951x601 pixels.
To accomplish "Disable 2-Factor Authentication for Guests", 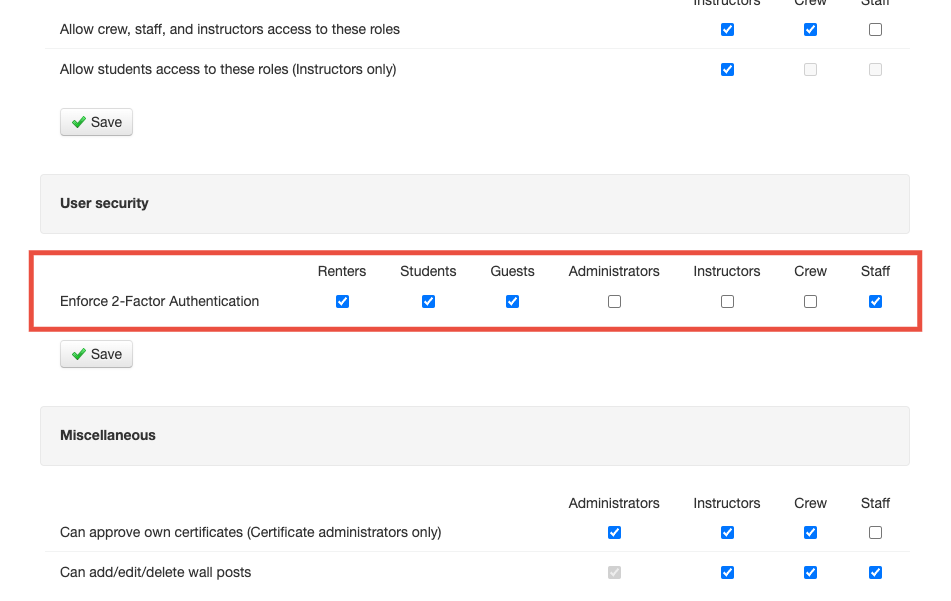I will coord(512,301).
